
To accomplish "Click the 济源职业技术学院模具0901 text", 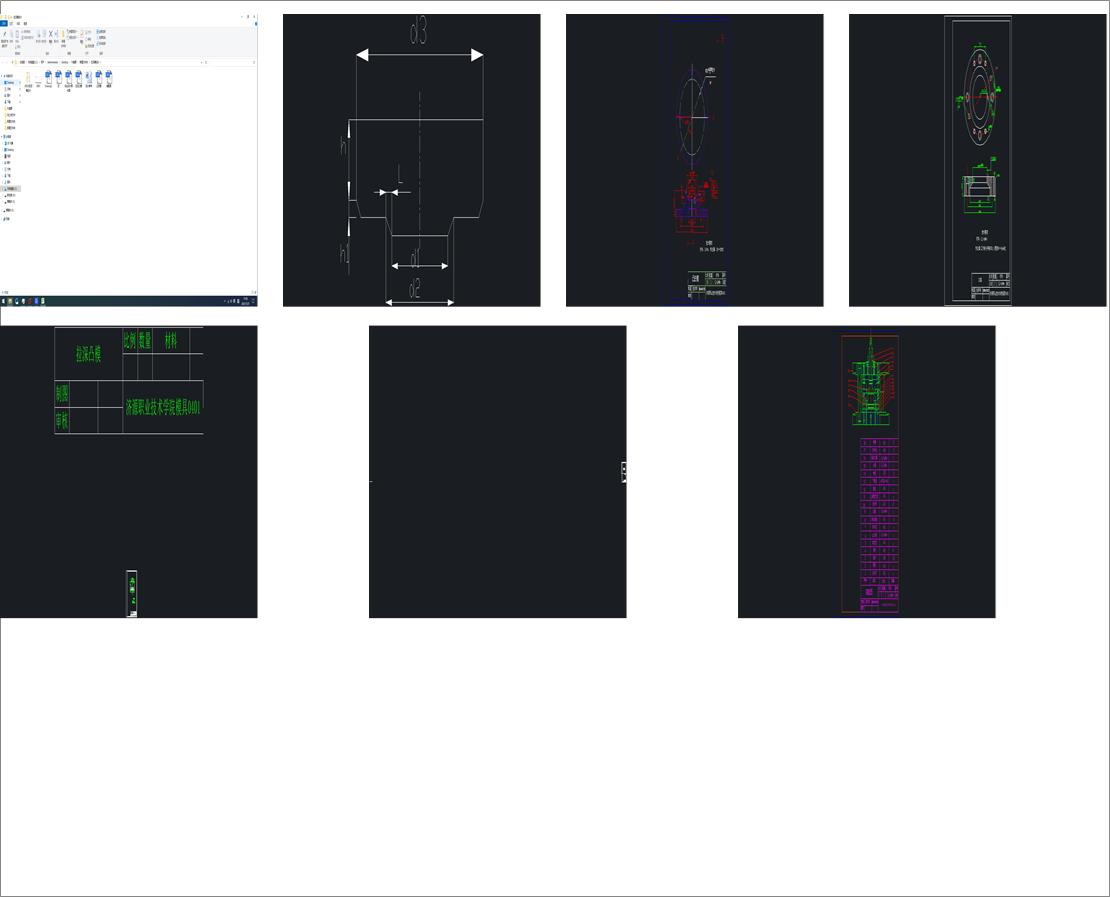I will click(x=164, y=407).
